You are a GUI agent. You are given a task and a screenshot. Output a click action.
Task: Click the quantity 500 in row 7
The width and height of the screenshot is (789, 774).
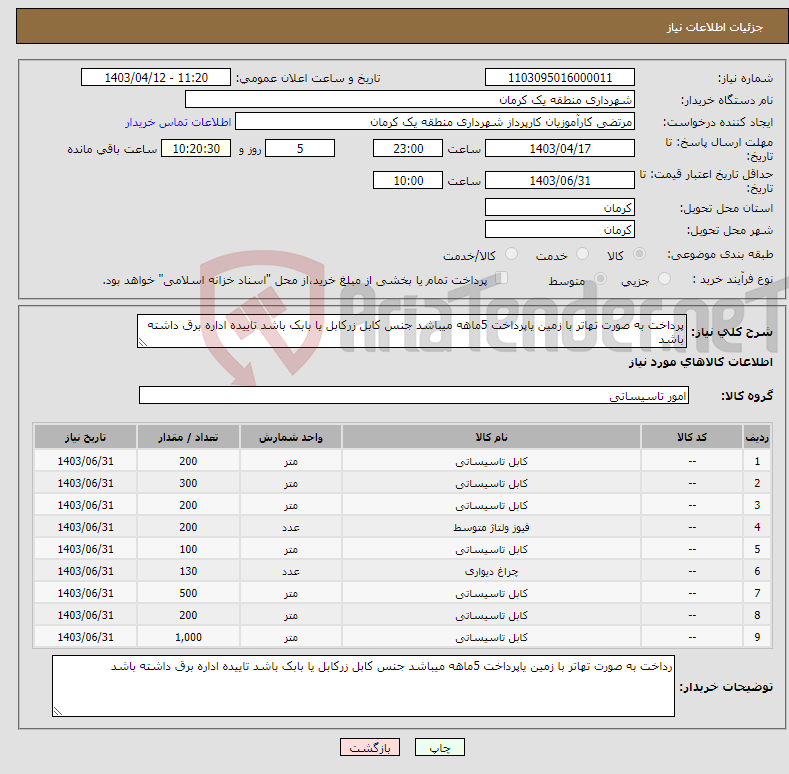[x=188, y=593]
